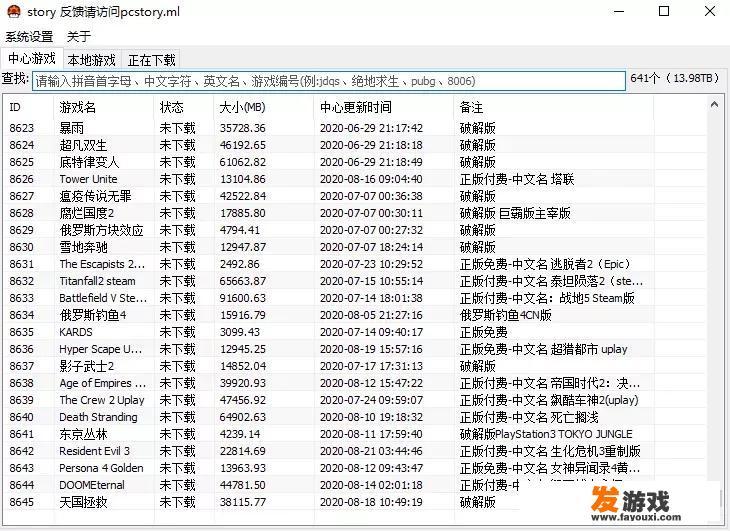
Task: Select the 天国拯救 row
Action: (x=355, y=502)
